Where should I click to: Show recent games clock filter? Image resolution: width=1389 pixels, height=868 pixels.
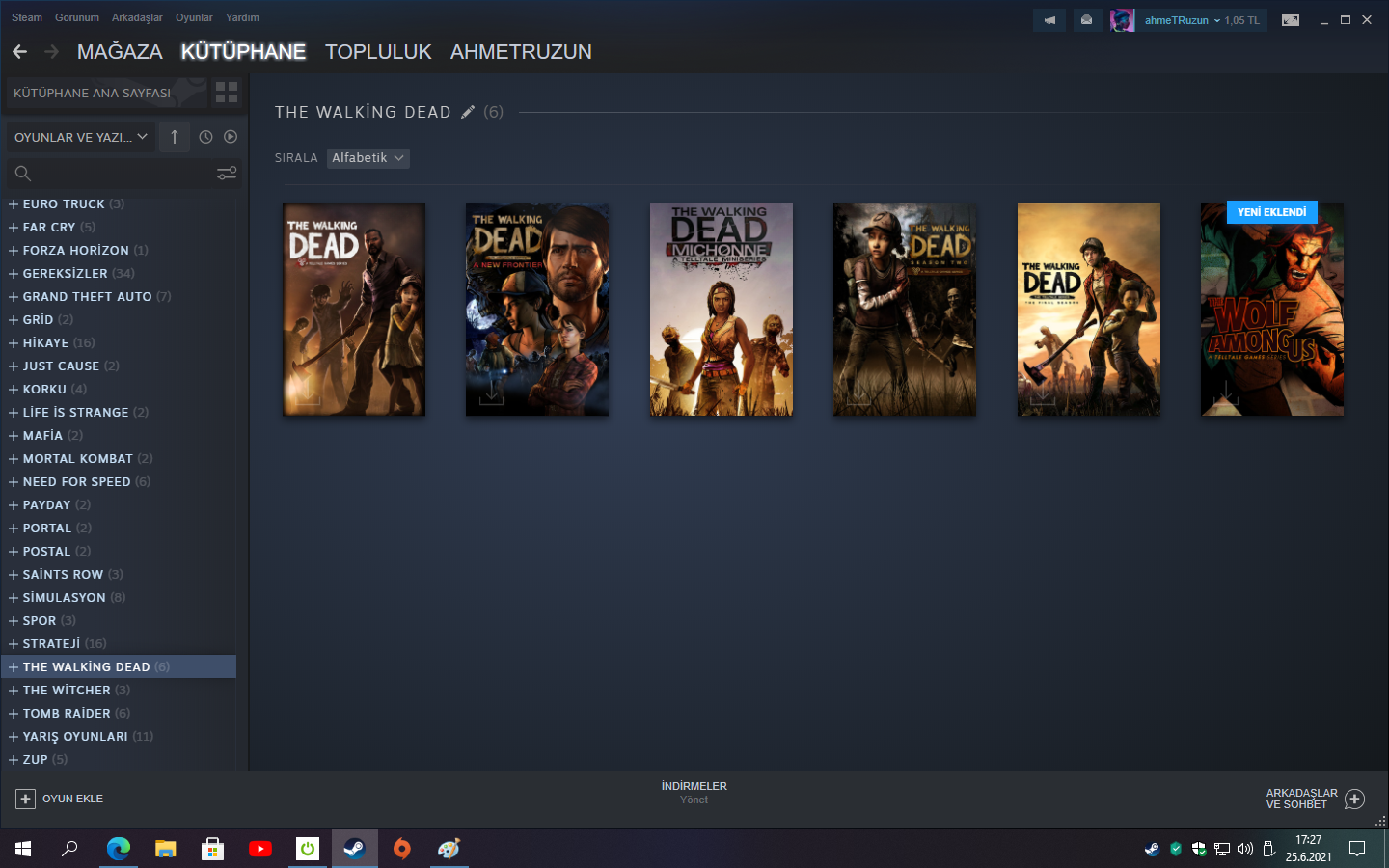point(205,137)
